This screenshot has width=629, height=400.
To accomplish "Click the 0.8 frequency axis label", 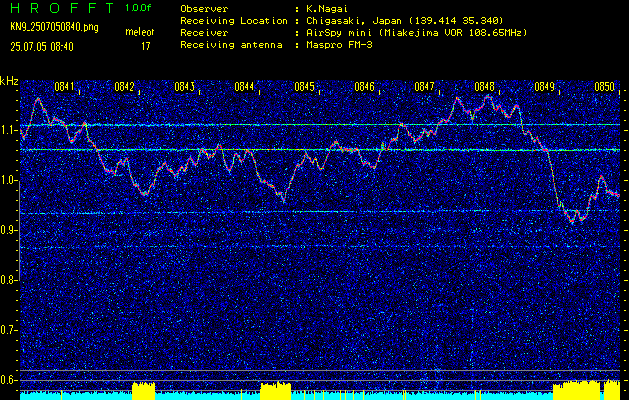I will click(9, 280).
